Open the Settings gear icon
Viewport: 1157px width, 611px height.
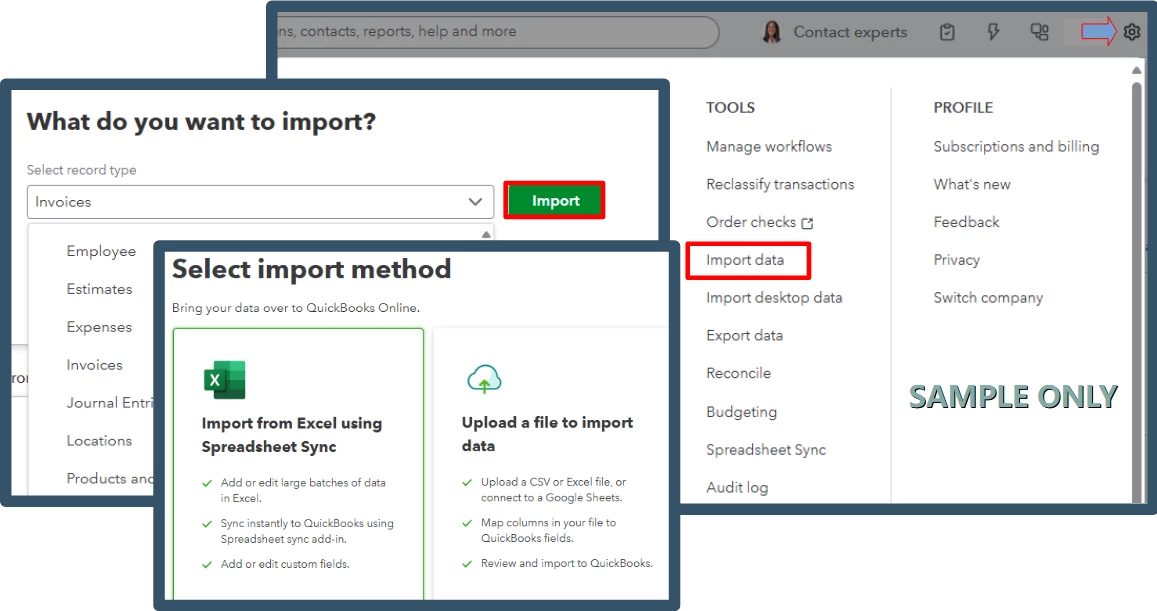point(1132,32)
